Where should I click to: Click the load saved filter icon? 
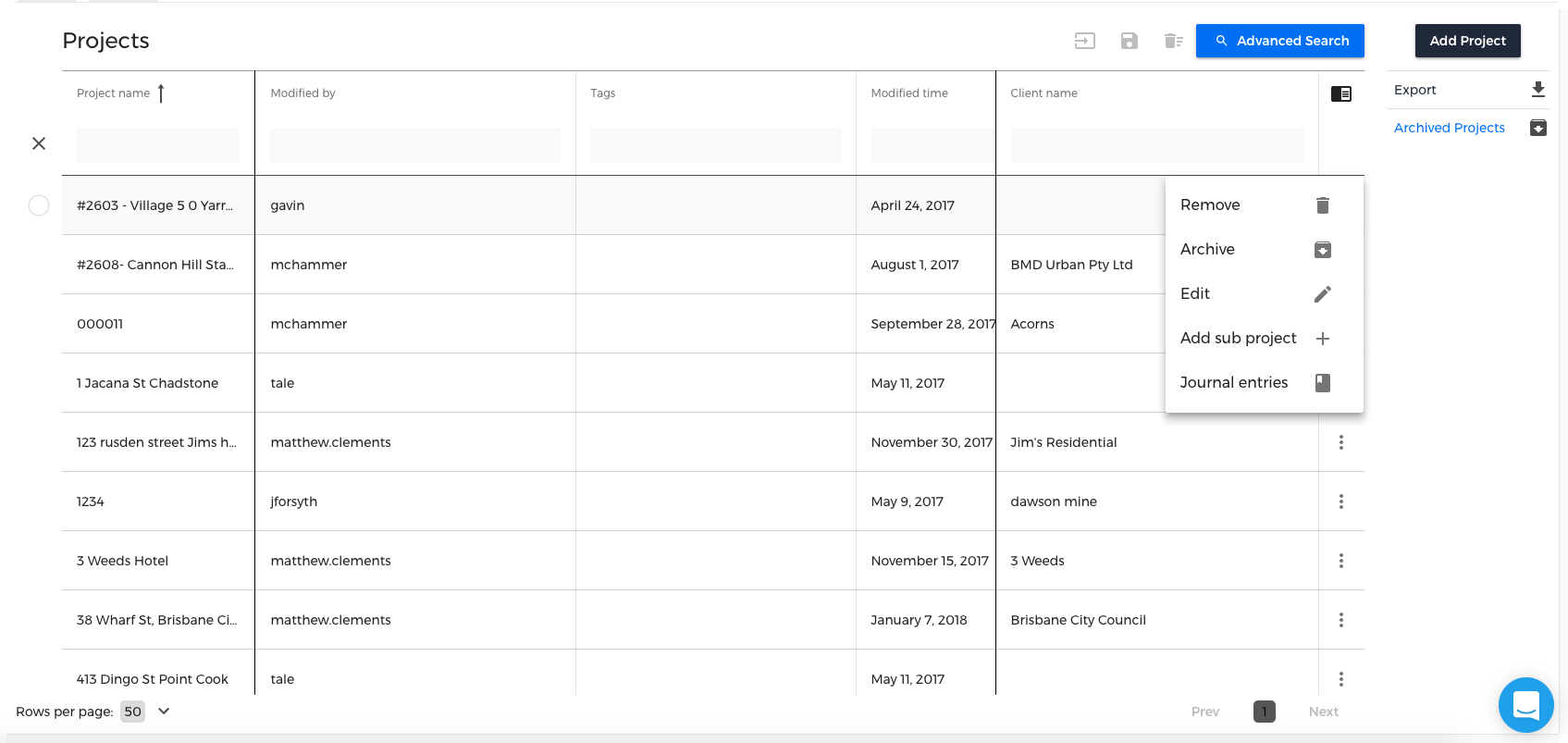(1084, 41)
